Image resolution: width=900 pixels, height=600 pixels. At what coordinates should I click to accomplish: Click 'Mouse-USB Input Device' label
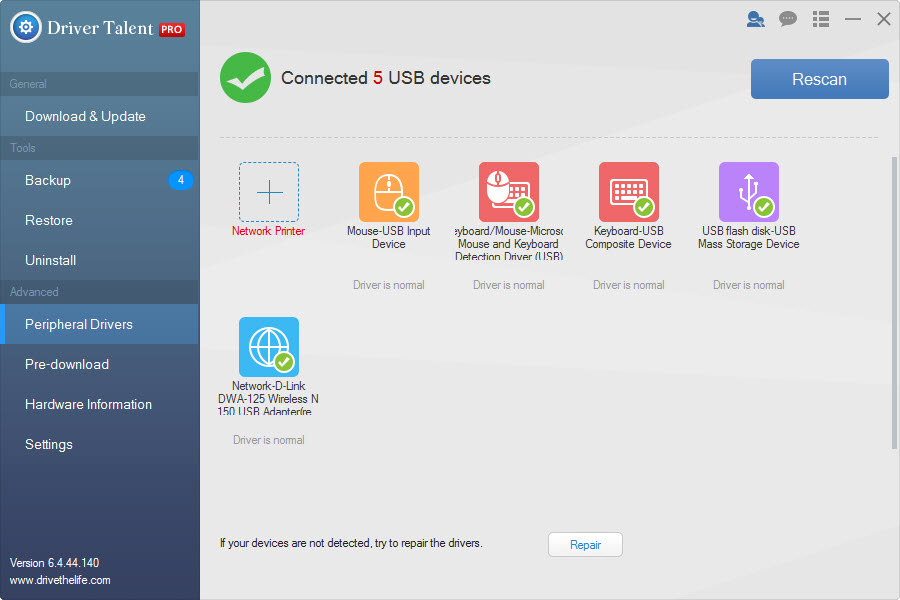click(389, 237)
